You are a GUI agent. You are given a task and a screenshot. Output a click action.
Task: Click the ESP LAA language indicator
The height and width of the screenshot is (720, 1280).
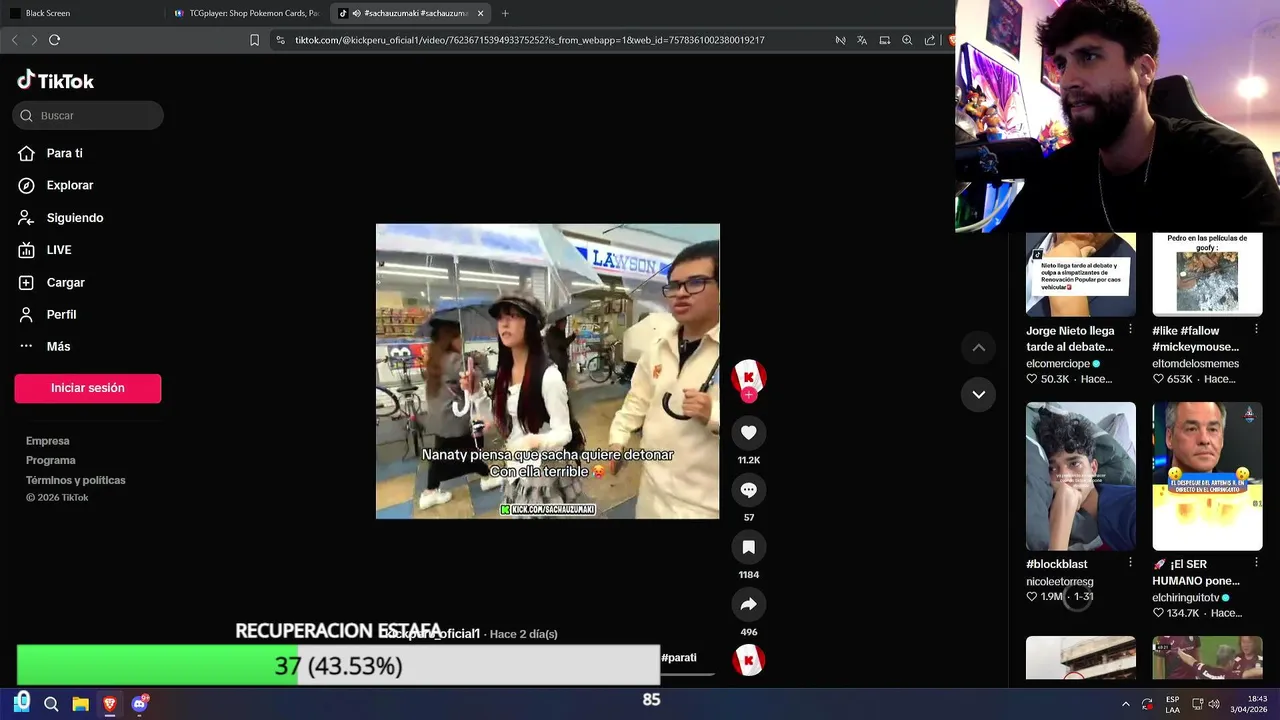pyautogui.click(x=1173, y=704)
